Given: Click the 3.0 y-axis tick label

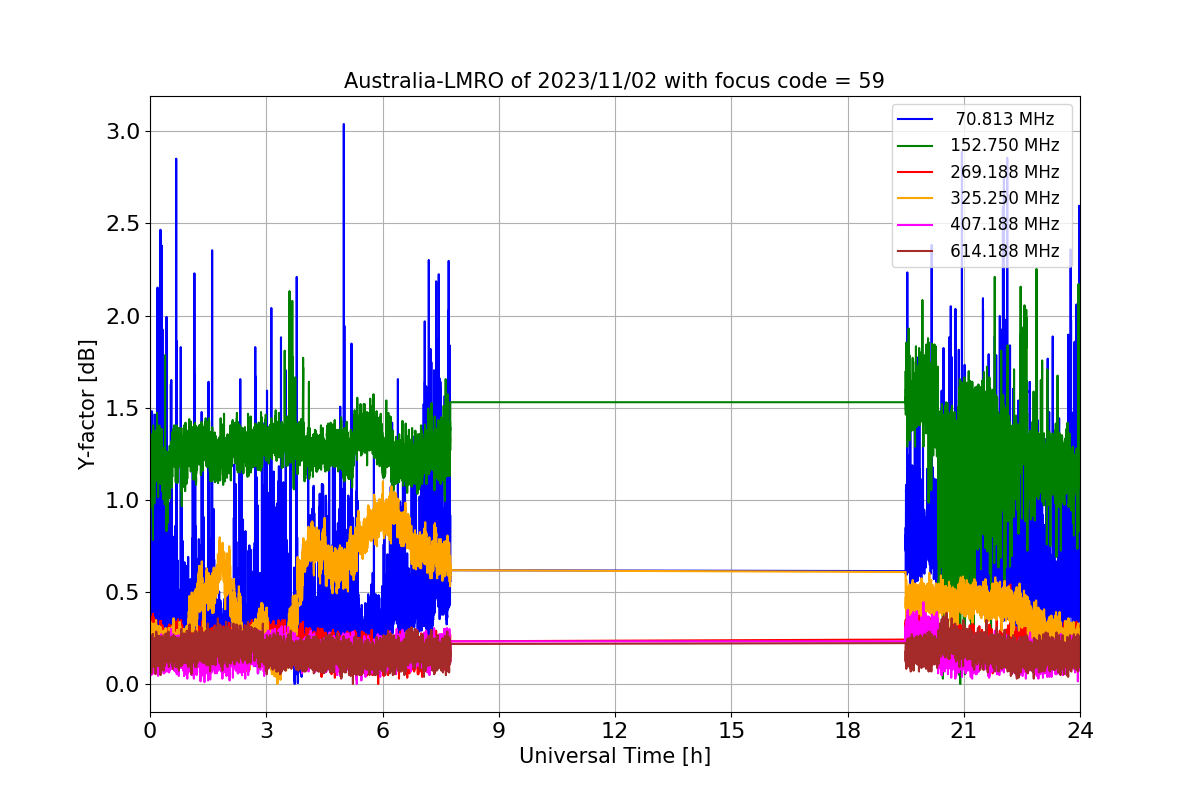Looking at the screenshot, I should (x=125, y=132).
